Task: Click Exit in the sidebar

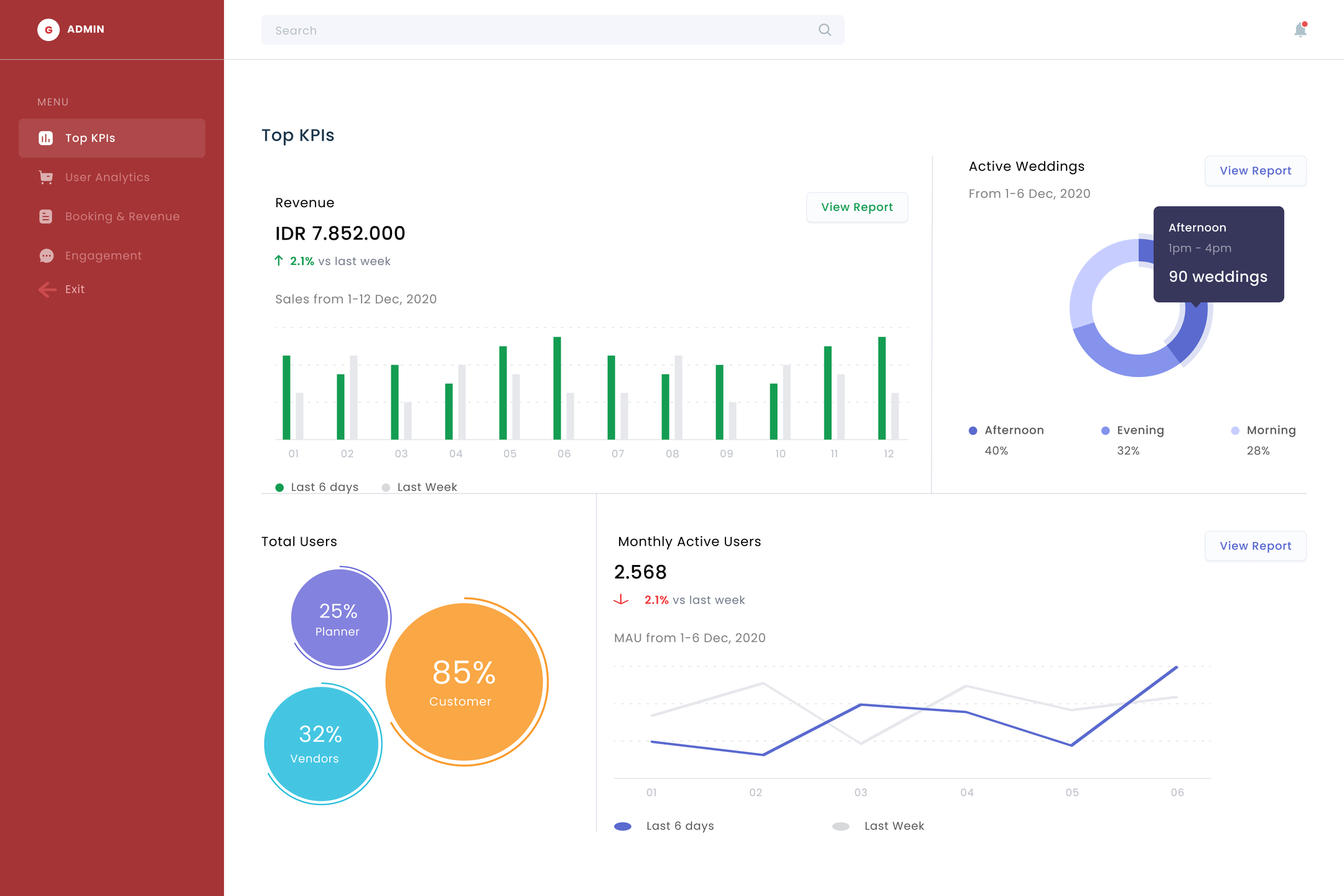Action: (75, 289)
